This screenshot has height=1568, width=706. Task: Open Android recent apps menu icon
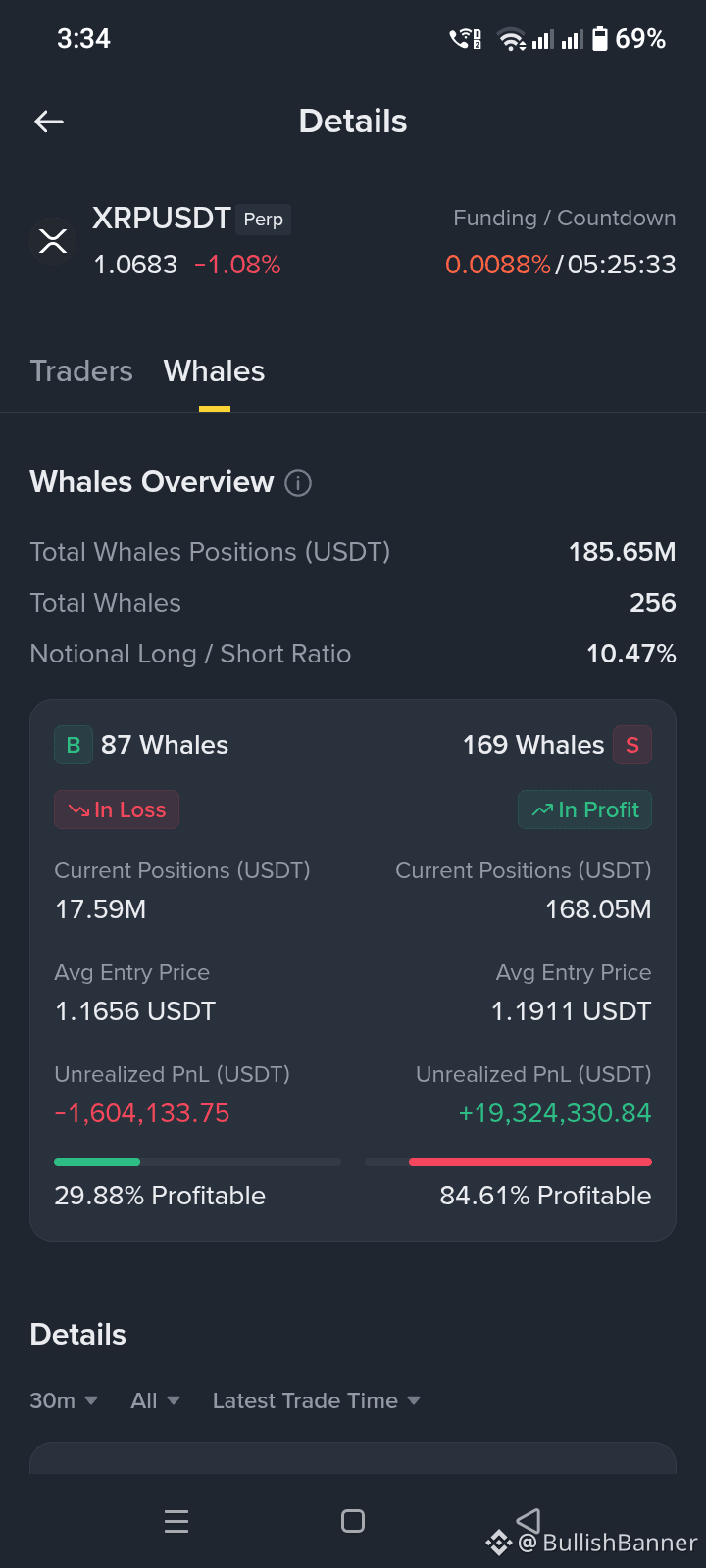coord(176,1521)
